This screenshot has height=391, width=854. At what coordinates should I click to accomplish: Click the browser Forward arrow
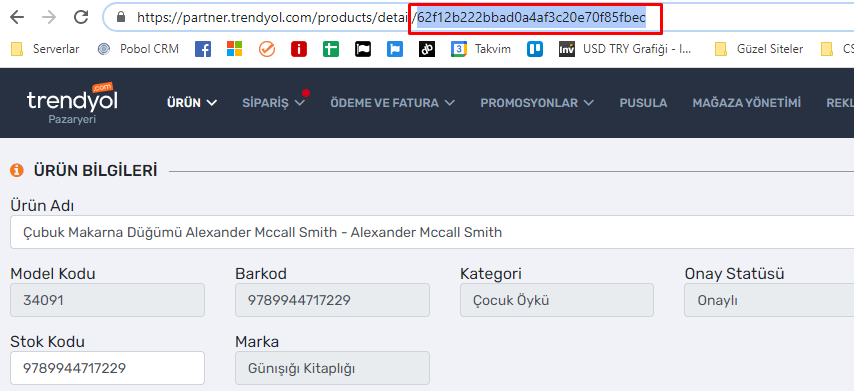click(49, 17)
